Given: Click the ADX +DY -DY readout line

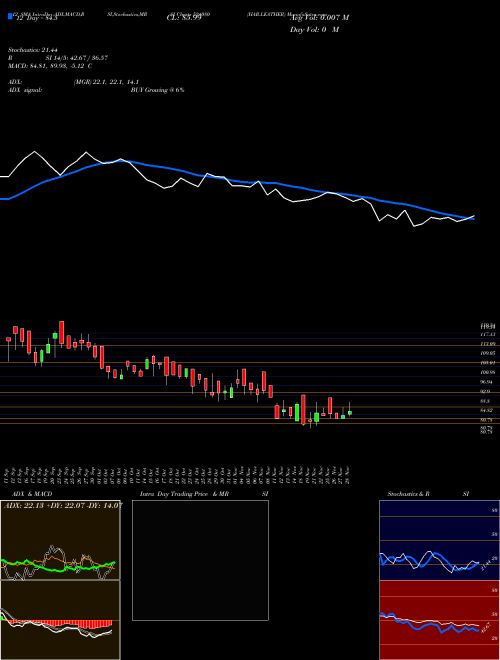Looking at the screenshot, I should tap(63, 505).
